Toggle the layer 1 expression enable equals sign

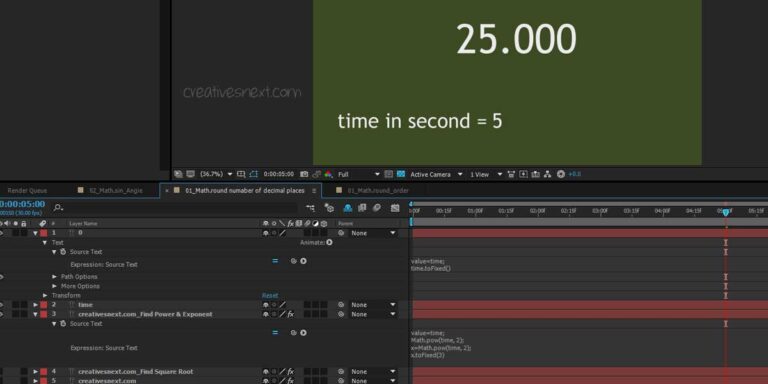pos(275,261)
